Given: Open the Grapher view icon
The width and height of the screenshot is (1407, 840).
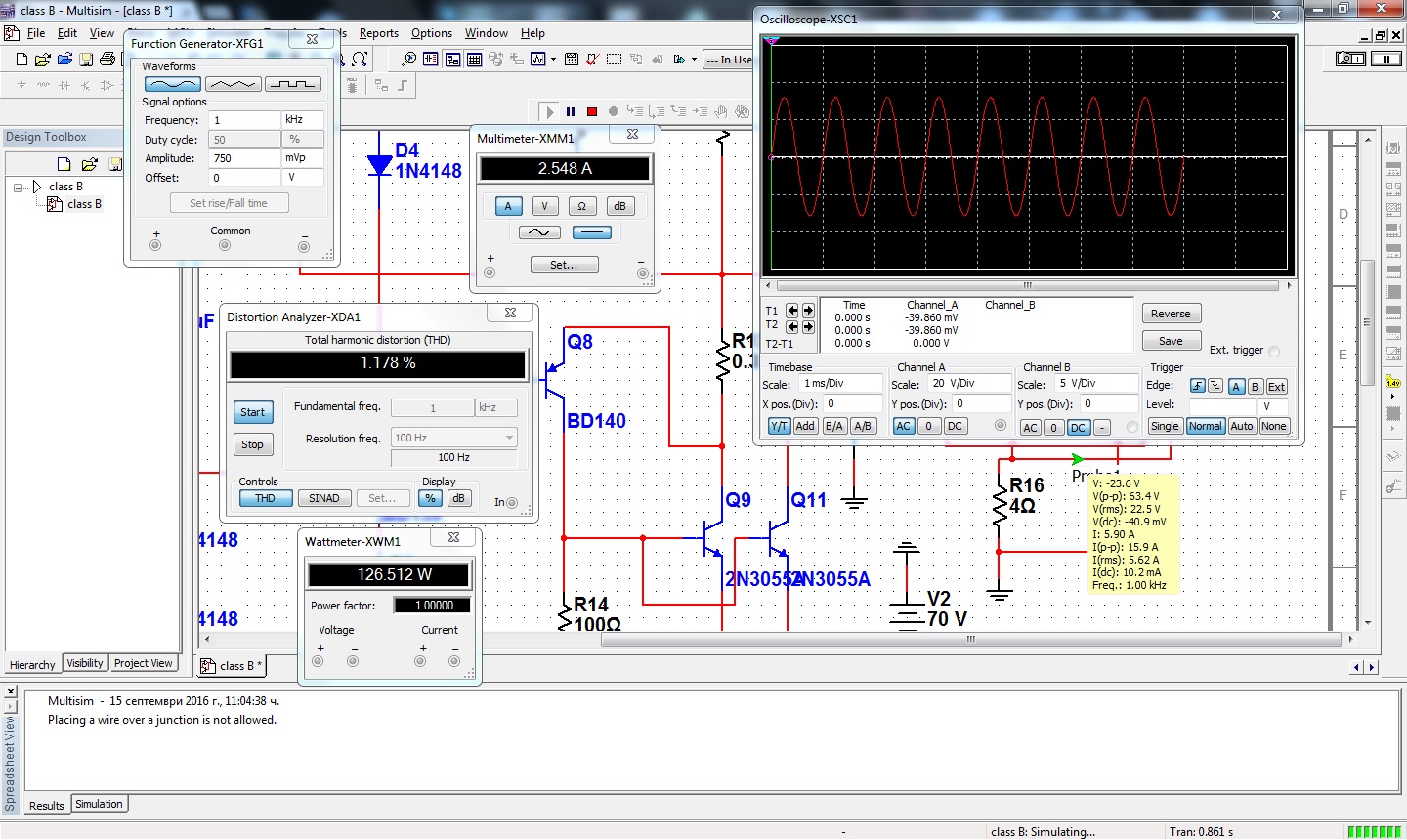Looking at the screenshot, I should (538, 60).
